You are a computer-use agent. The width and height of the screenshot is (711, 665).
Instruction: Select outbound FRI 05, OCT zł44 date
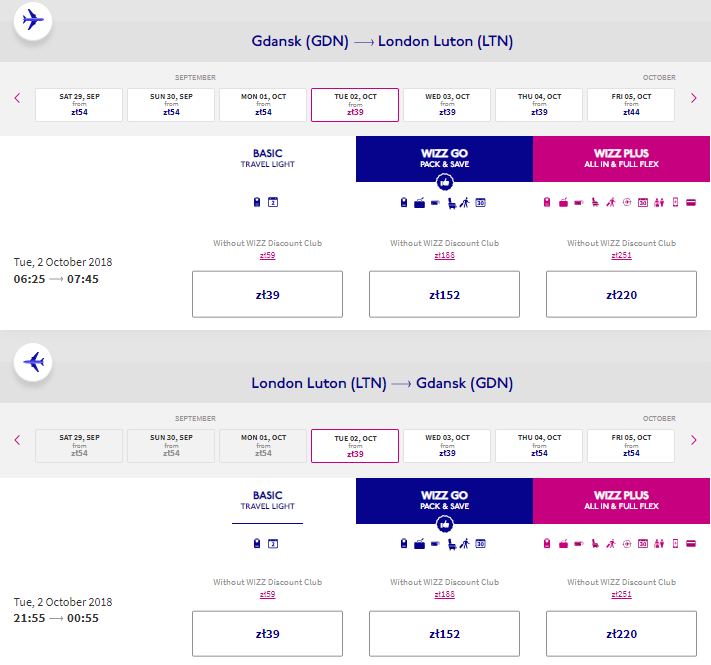(x=631, y=105)
